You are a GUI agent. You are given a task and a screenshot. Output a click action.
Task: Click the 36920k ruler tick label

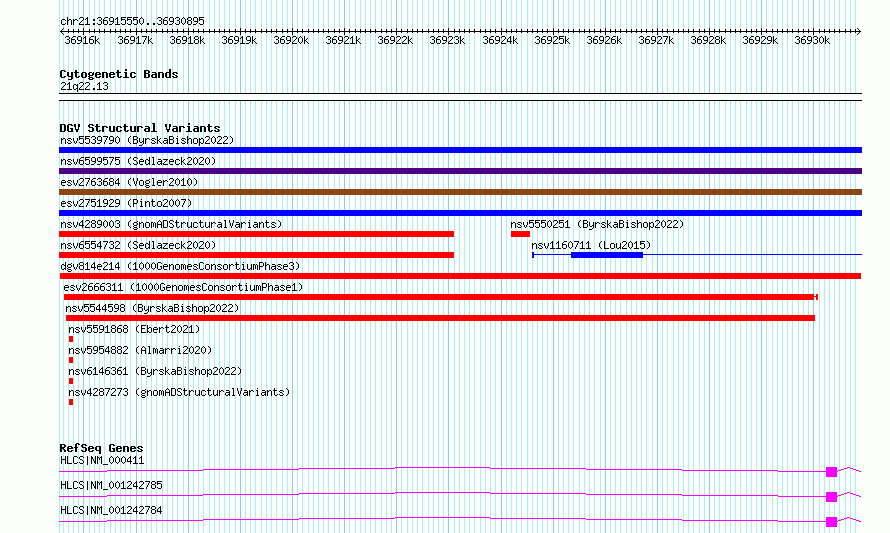[291, 40]
